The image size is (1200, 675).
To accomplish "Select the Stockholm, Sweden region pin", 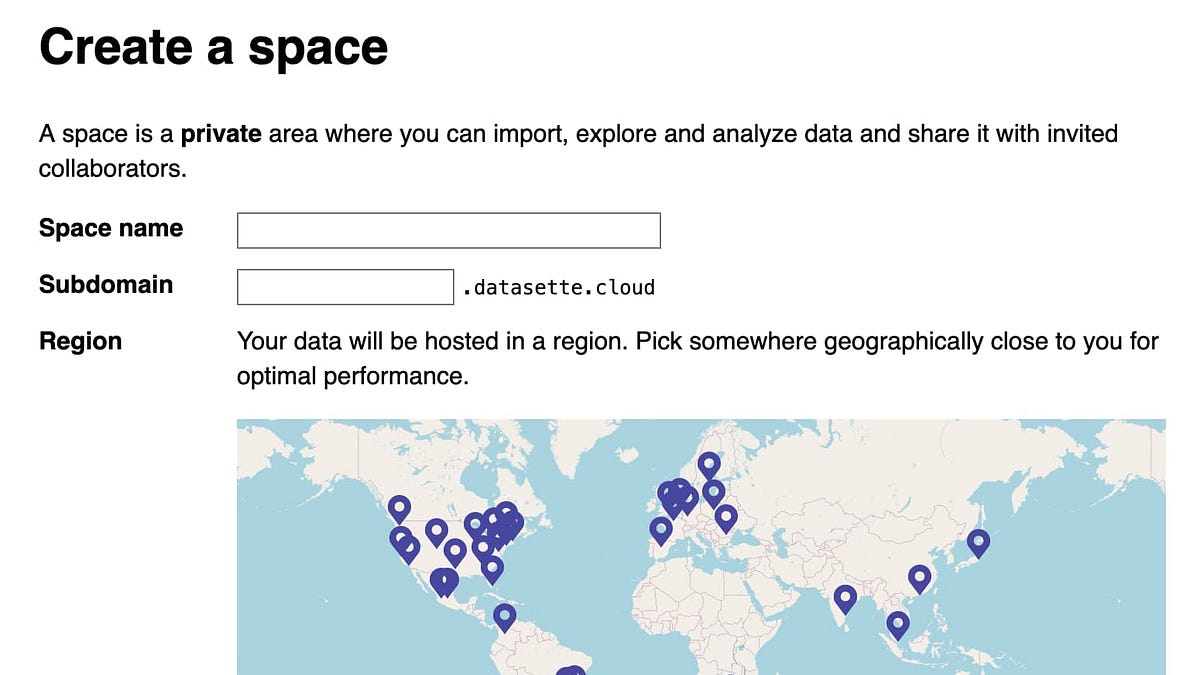I will click(x=709, y=466).
